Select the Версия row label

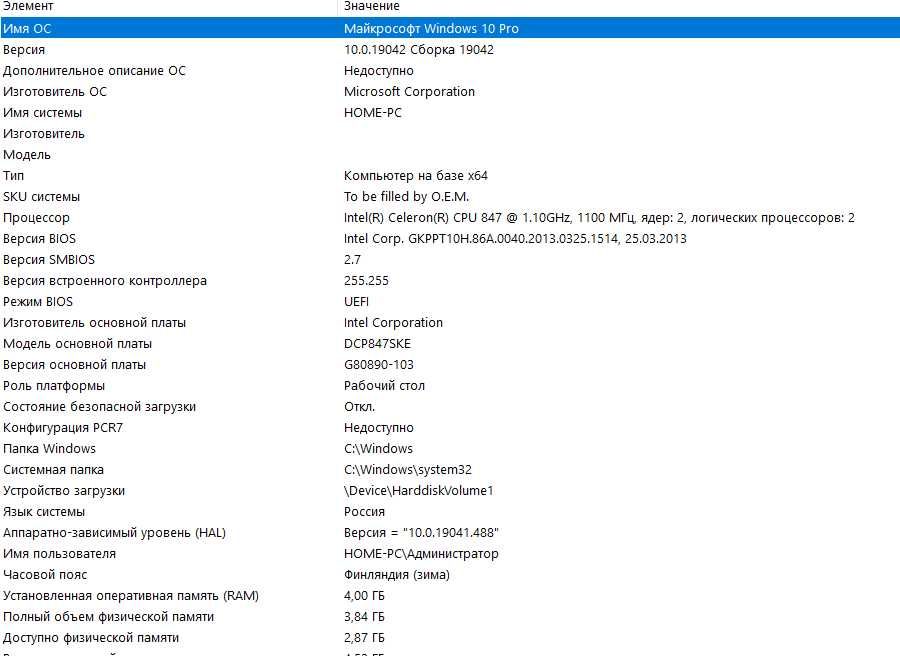[24, 50]
